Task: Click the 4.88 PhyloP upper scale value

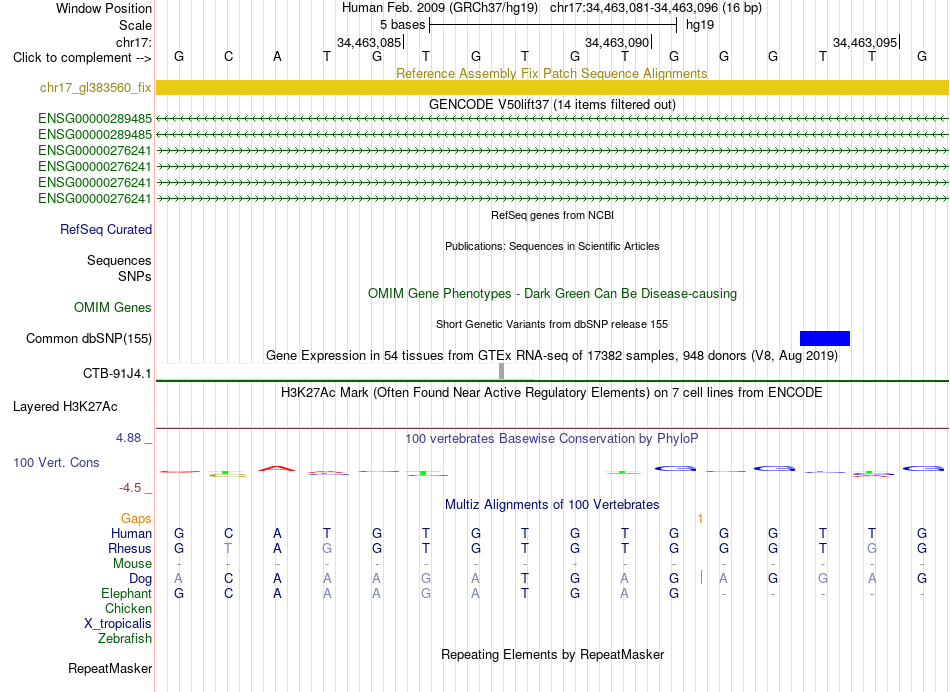Action: tap(129, 437)
